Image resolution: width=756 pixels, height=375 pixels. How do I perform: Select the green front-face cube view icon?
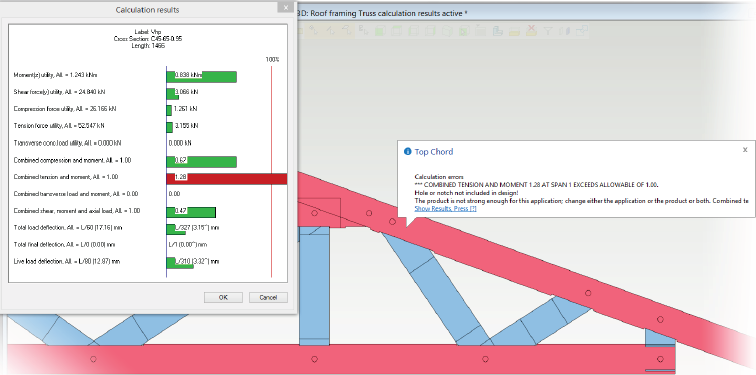coord(380,31)
